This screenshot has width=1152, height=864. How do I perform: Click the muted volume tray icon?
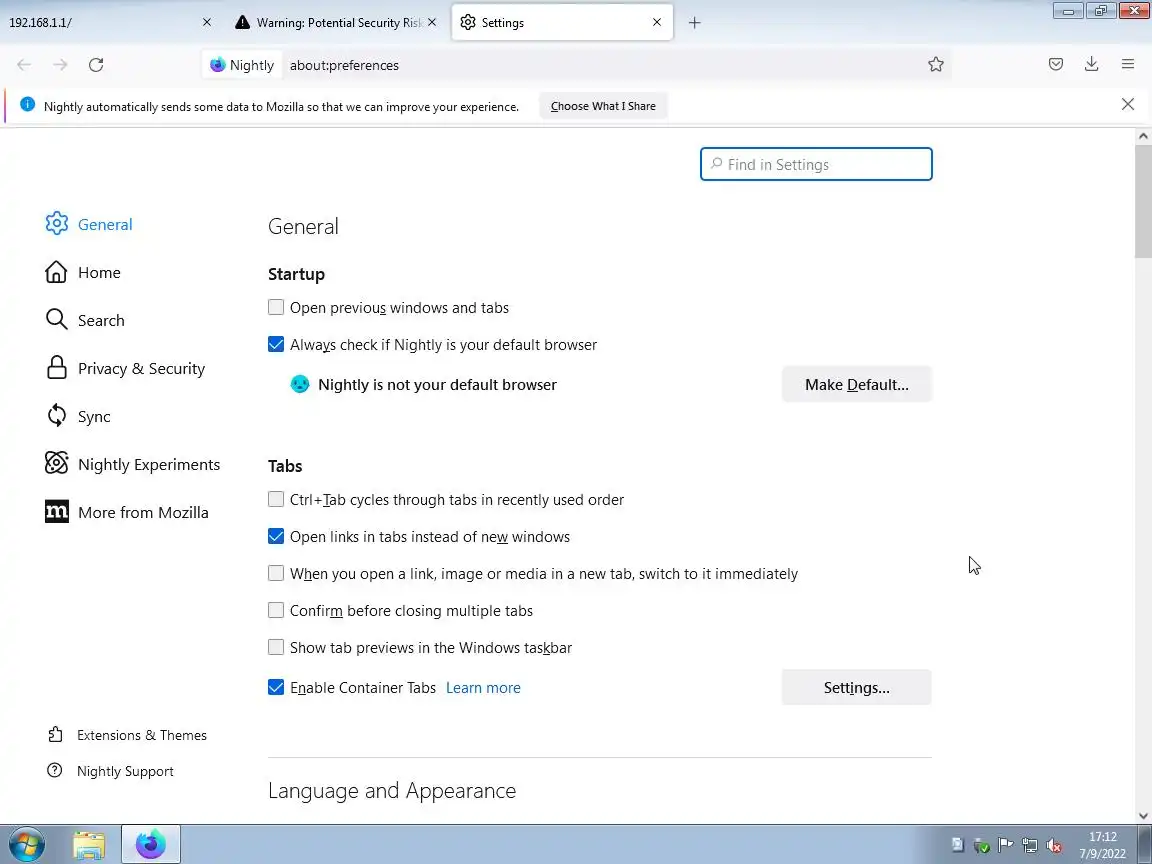[x=1054, y=846]
